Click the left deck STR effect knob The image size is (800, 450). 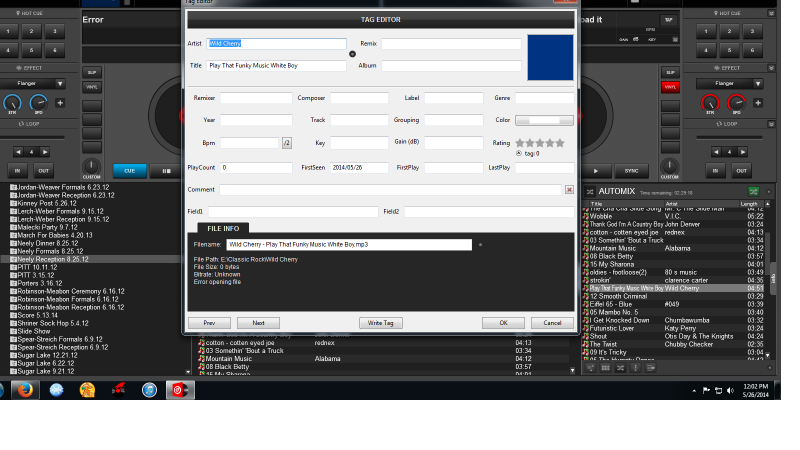[x=12, y=103]
